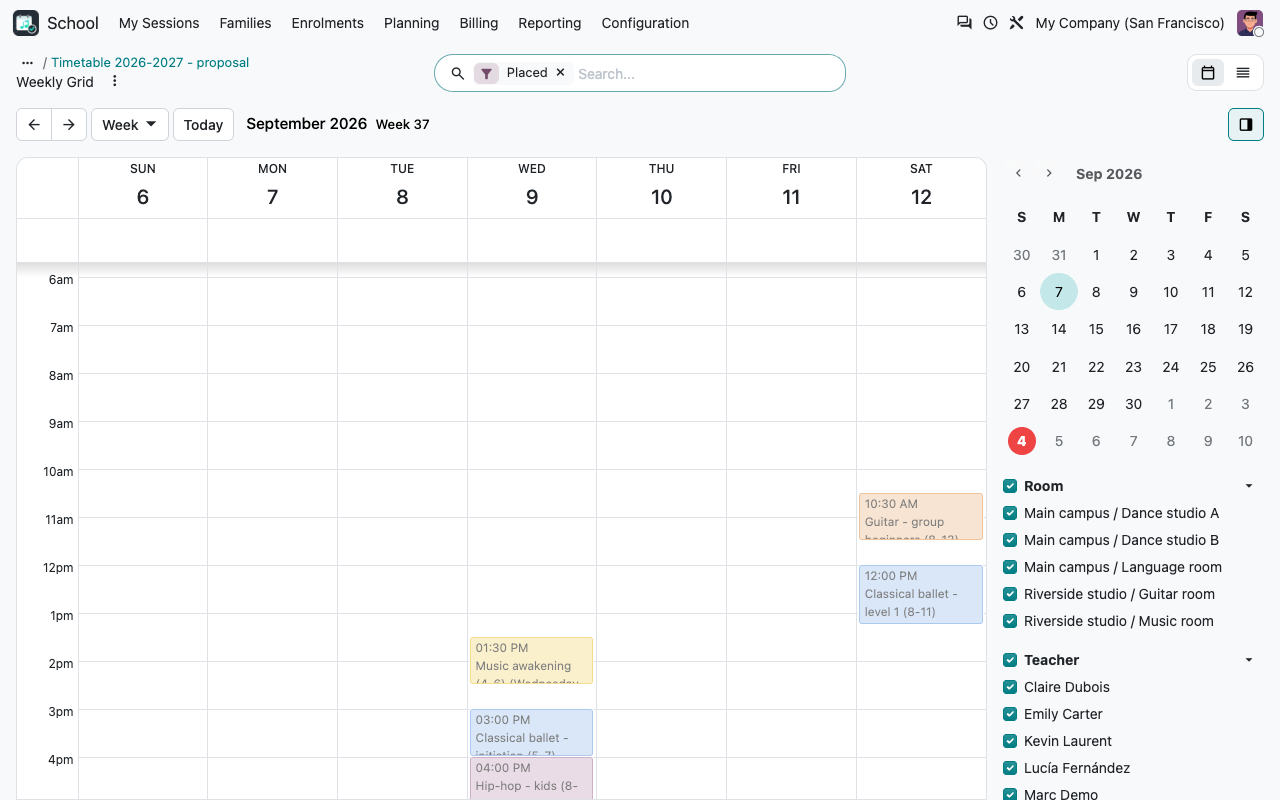Click the search magnifier icon
The width and height of the screenshot is (1280, 800).
click(x=458, y=73)
